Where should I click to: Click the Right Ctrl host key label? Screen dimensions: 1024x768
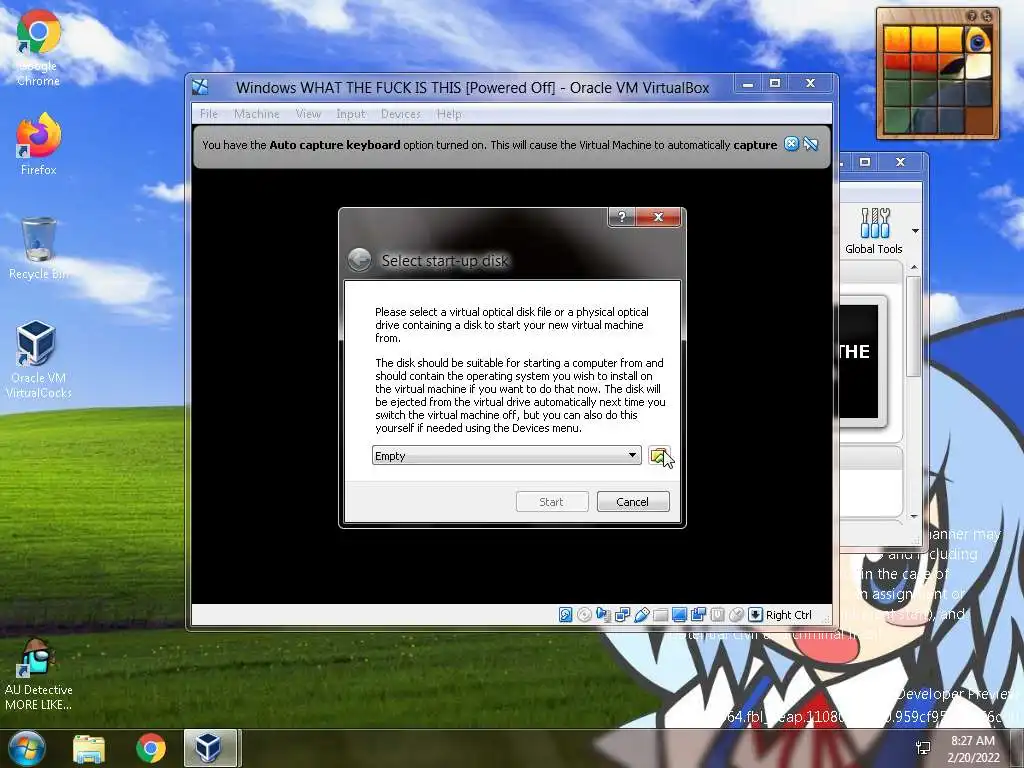(788, 615)
